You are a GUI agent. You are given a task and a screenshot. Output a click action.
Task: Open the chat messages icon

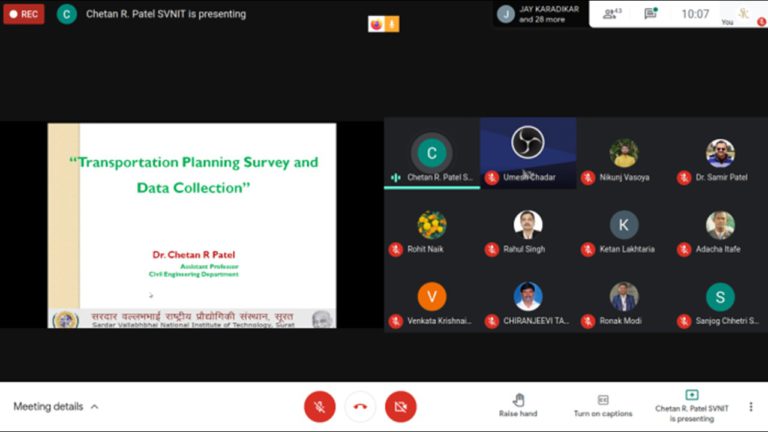pos(650,14)
